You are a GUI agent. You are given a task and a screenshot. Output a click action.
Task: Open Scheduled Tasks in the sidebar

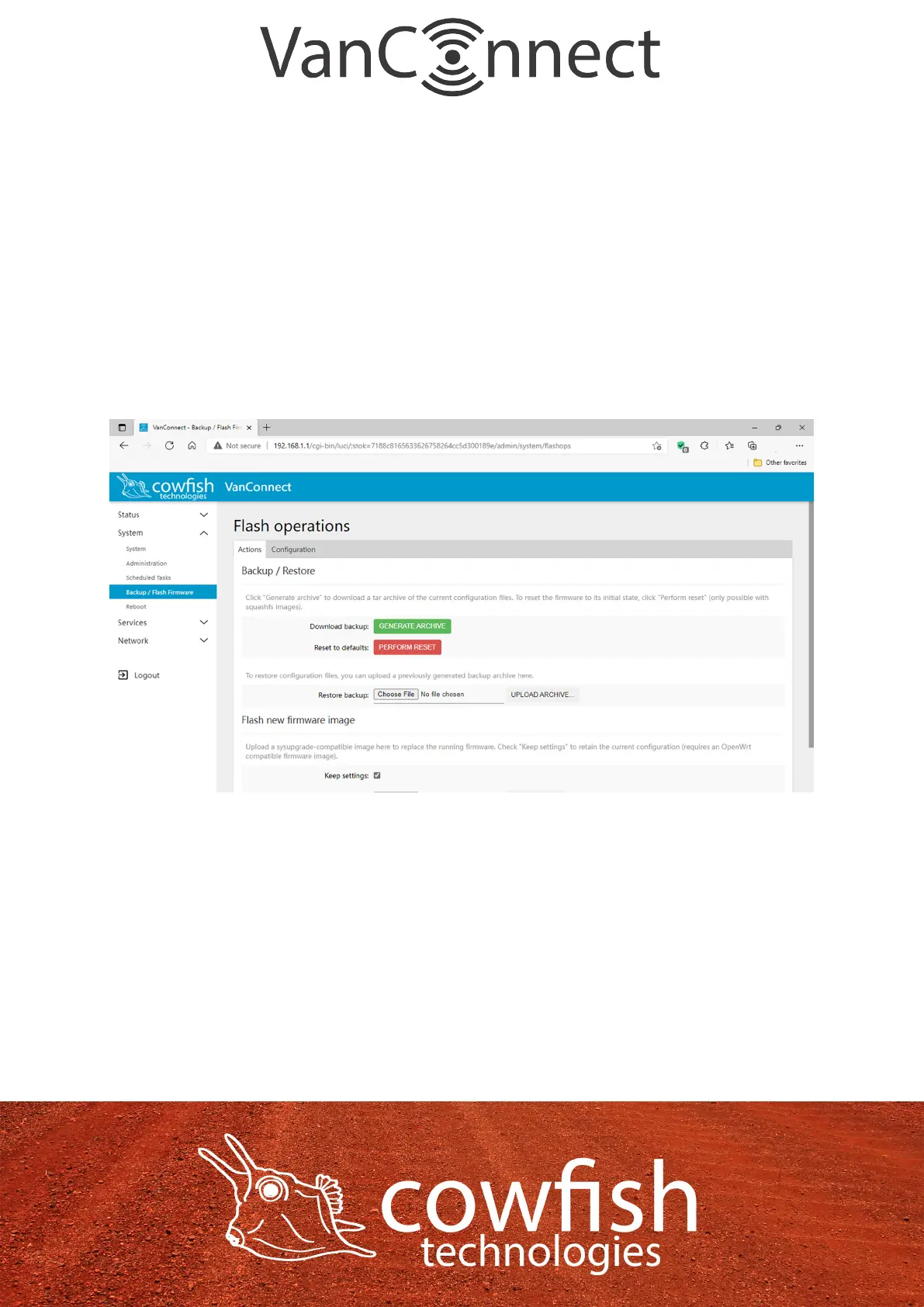pyautogui.click(x=148, y=578)
